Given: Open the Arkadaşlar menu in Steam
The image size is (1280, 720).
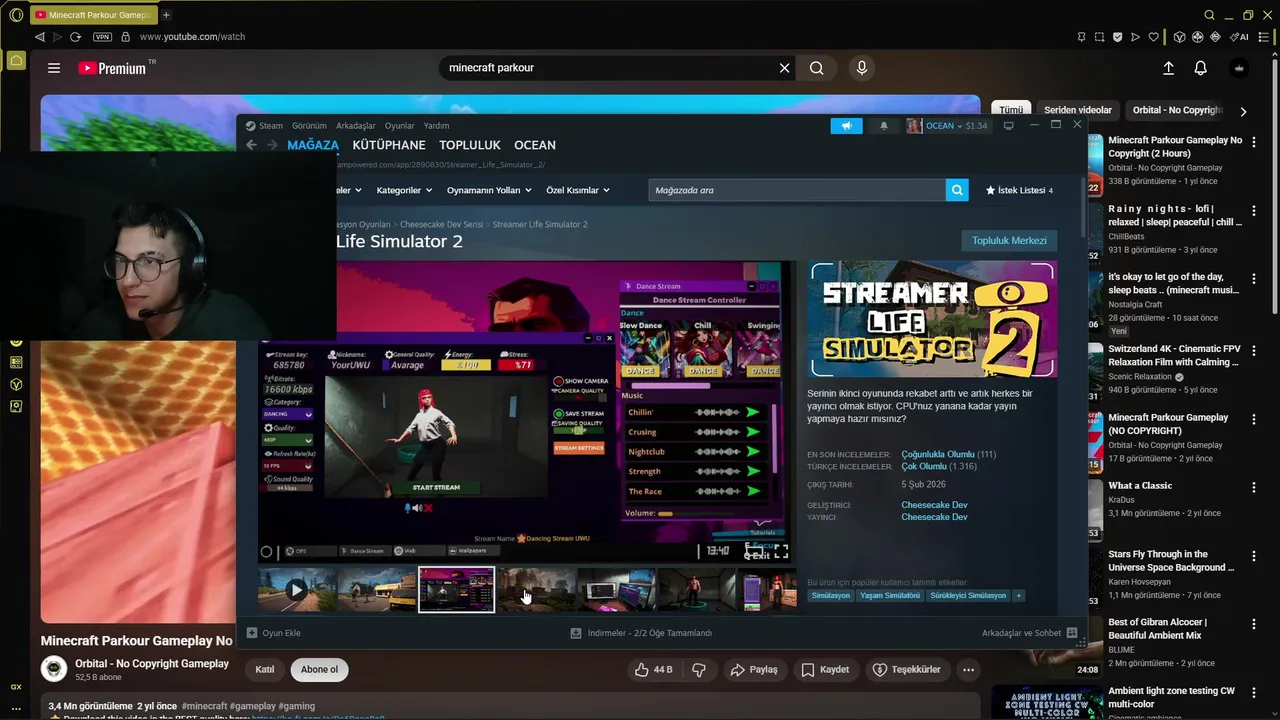Looking at the screenshot, I should (356, 126).
